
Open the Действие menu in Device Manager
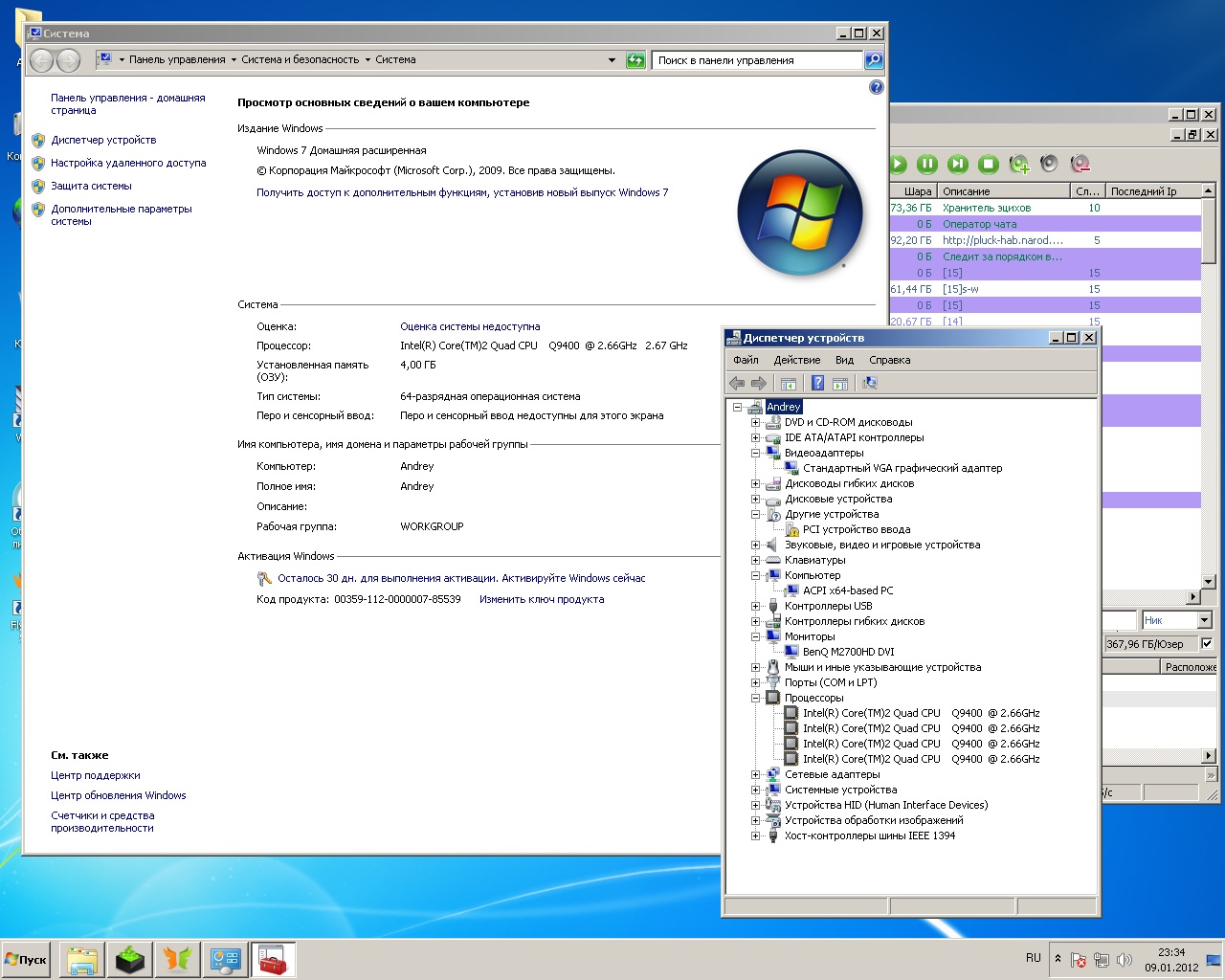click(x=797, y=360)
